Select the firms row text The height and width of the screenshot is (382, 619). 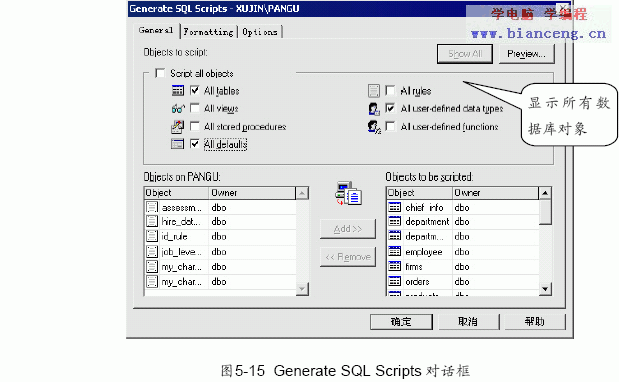click(x=414, y=267)
